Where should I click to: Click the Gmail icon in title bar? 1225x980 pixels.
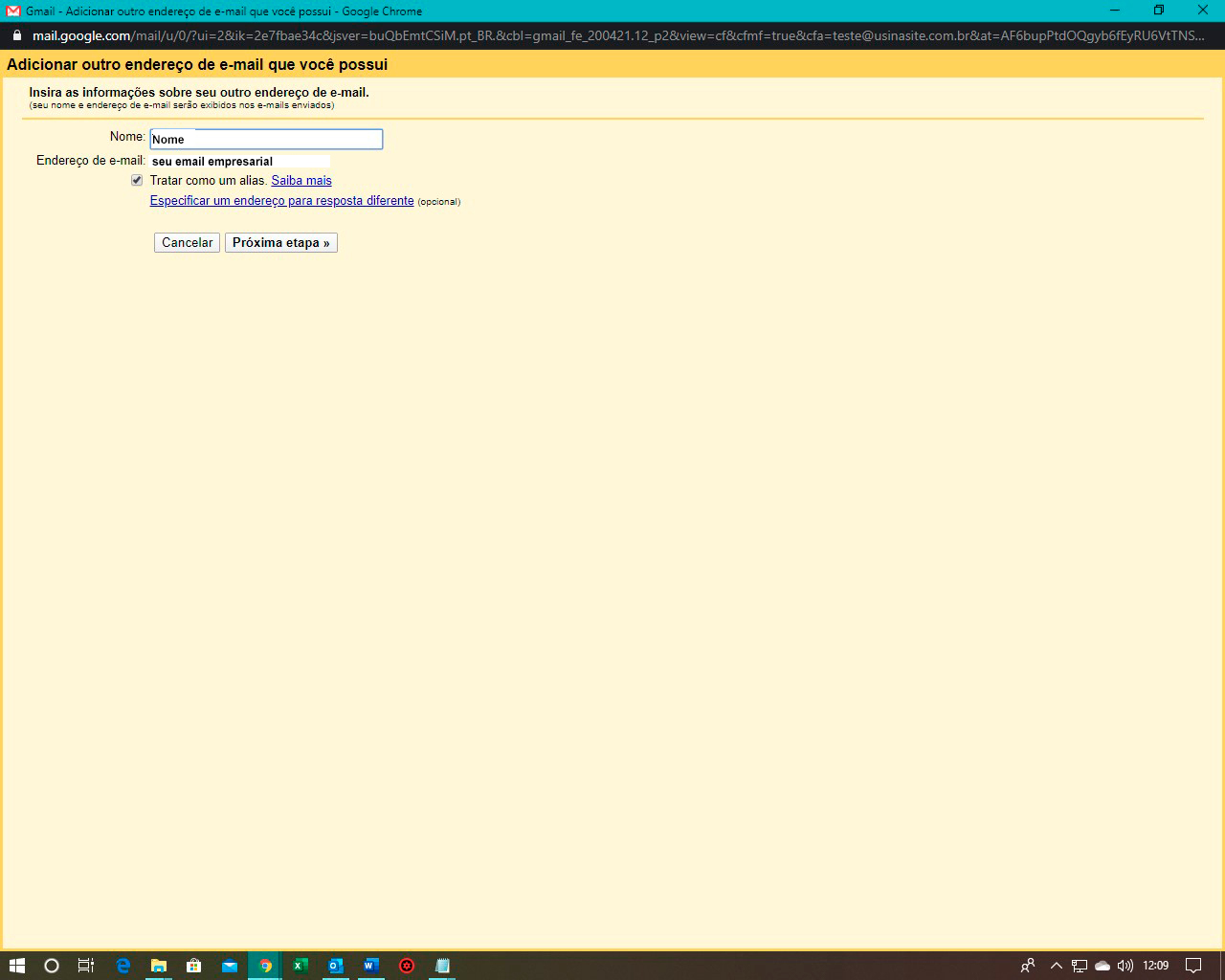click(13, 11)
